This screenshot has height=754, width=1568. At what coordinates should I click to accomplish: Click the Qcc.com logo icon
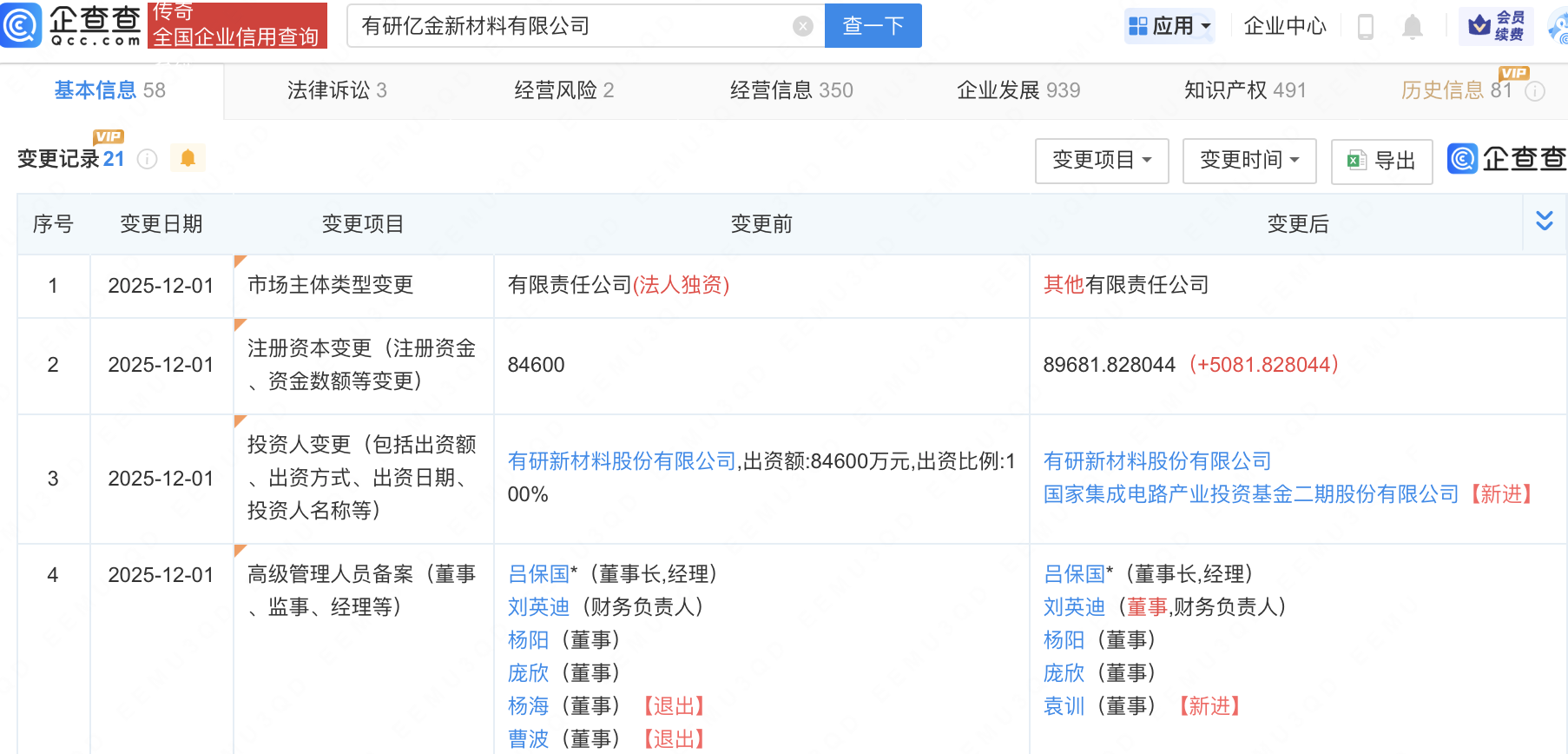[x=21, y=25]
